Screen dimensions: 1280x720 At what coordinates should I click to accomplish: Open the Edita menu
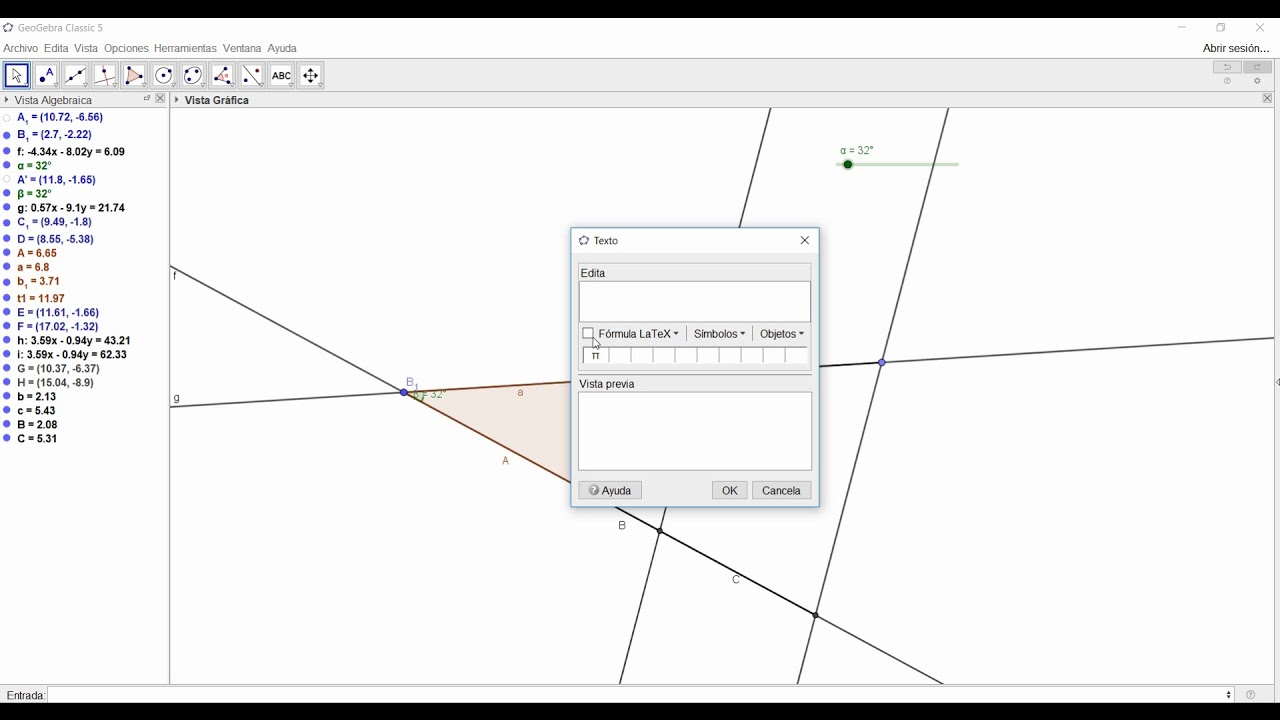(56, 48)
